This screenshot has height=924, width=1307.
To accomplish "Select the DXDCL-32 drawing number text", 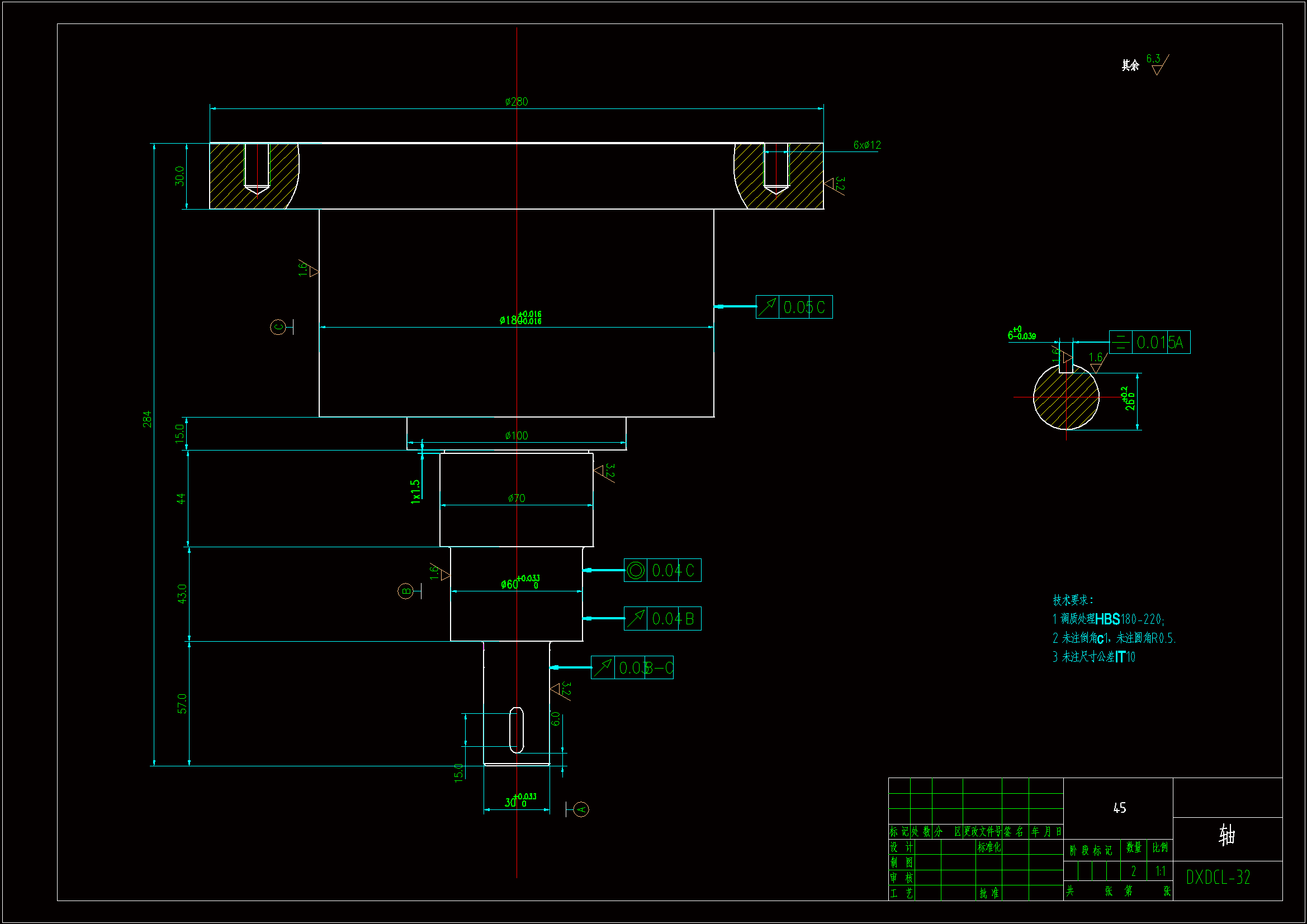I will [x=1218, y=877].
